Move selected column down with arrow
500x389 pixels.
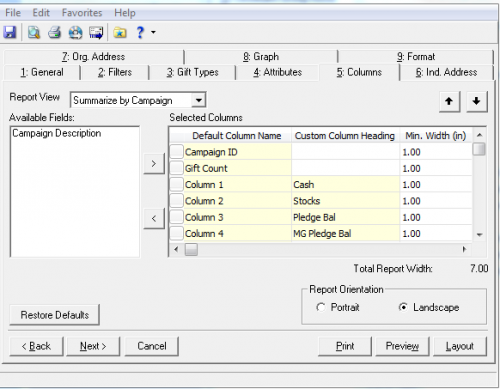[477, 101]
